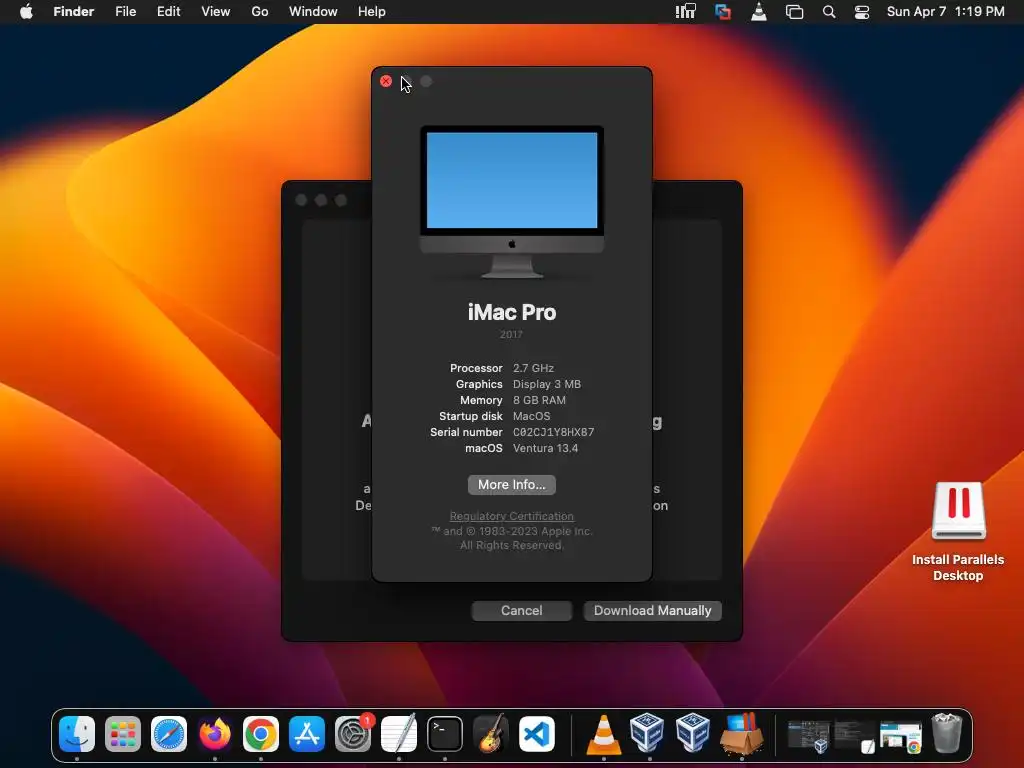
Task: Click the "Graphics" label
Action: [x=479, y=384]
